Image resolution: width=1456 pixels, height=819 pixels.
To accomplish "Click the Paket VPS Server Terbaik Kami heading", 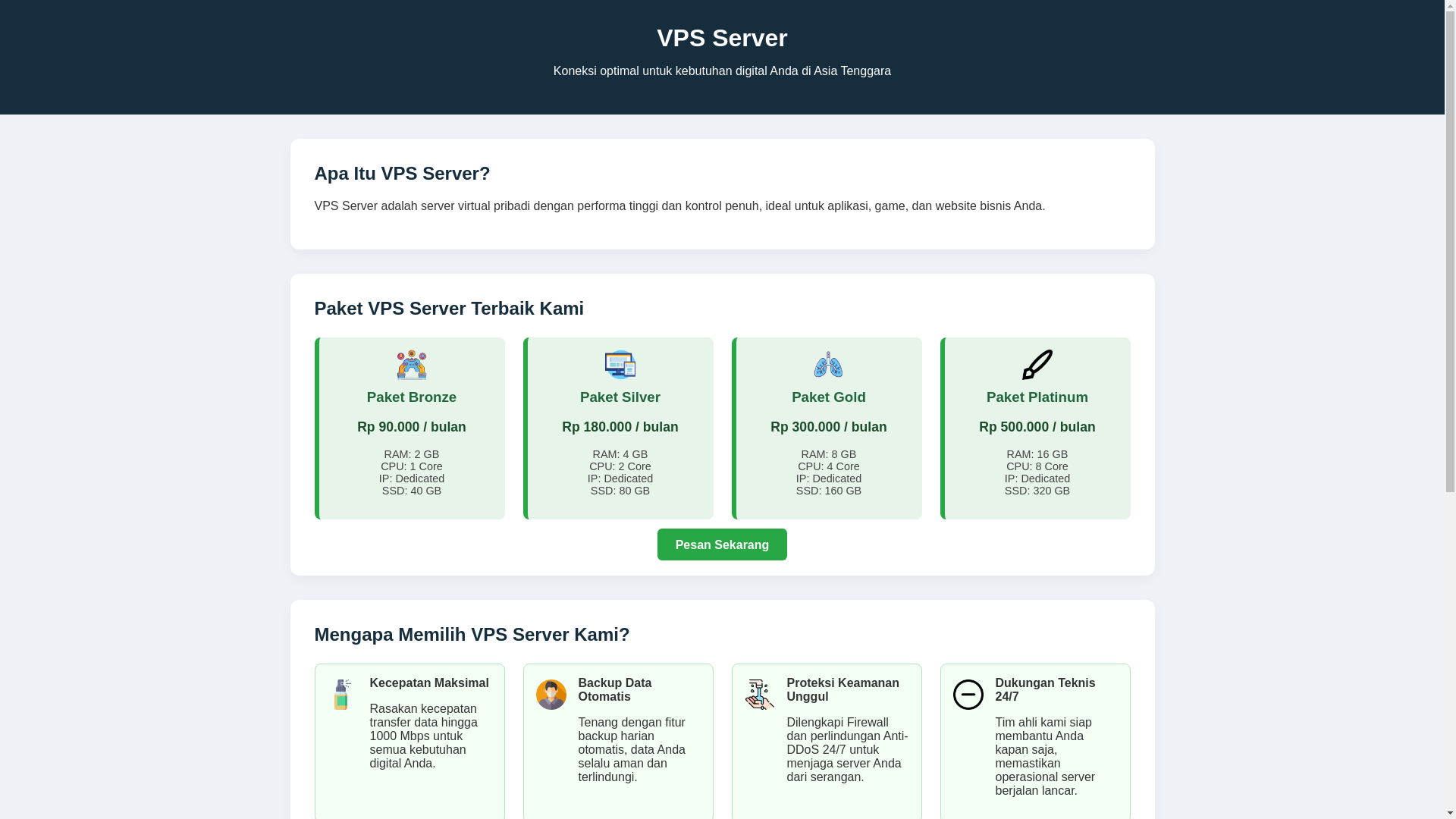I will [x=449, y=309].
